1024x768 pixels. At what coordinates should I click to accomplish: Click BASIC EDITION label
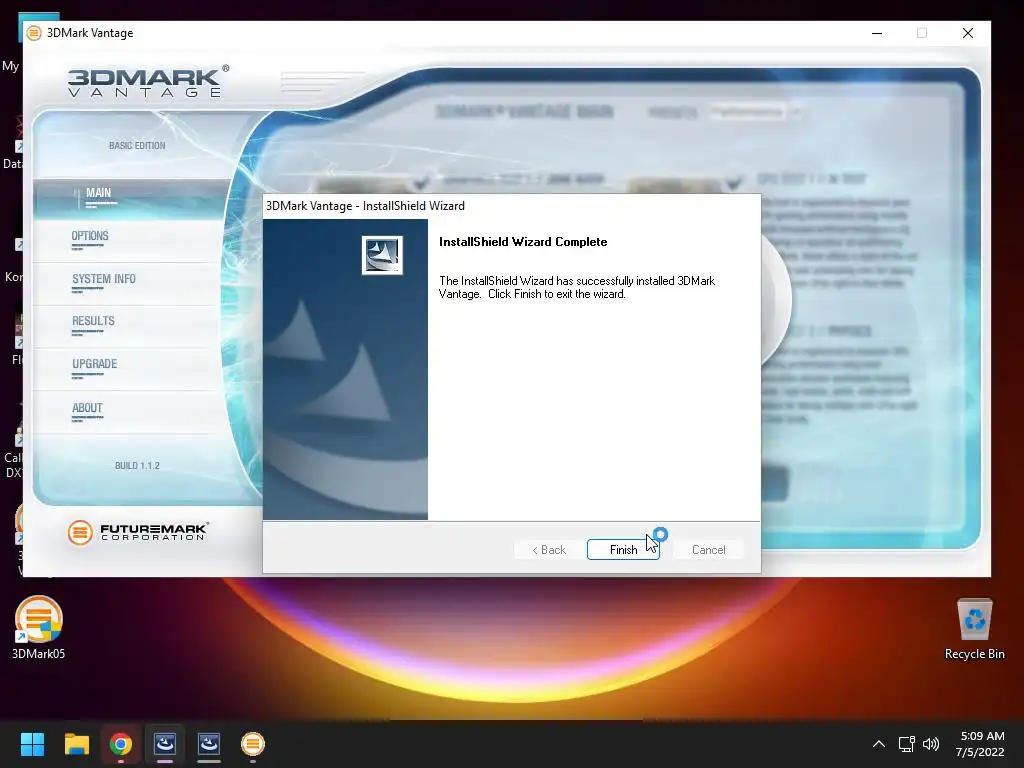click(x=137, y=146)
